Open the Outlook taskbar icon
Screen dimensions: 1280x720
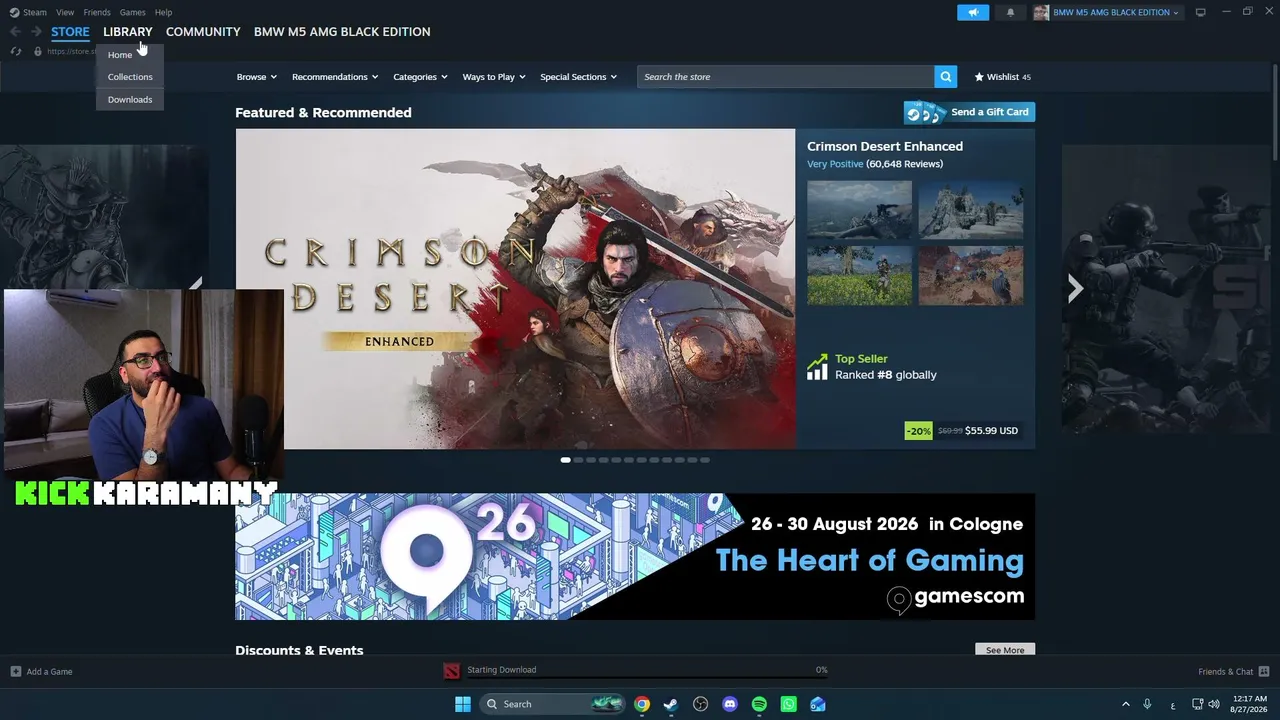click(818, 704)
